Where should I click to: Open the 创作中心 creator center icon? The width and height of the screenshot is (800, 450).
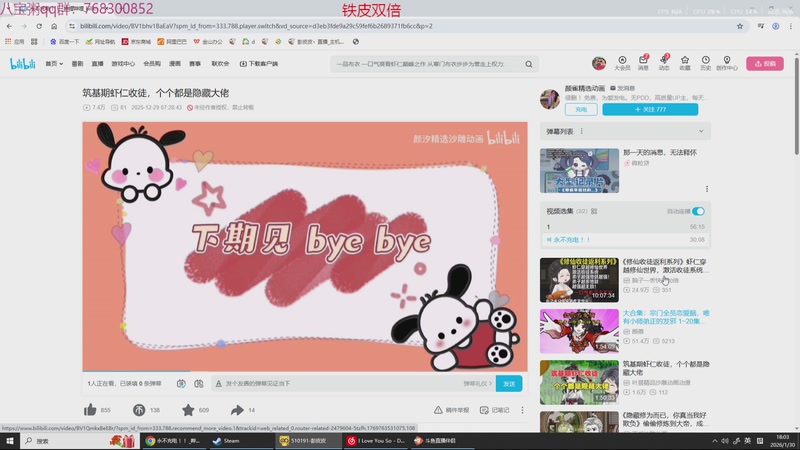[727, 63]
